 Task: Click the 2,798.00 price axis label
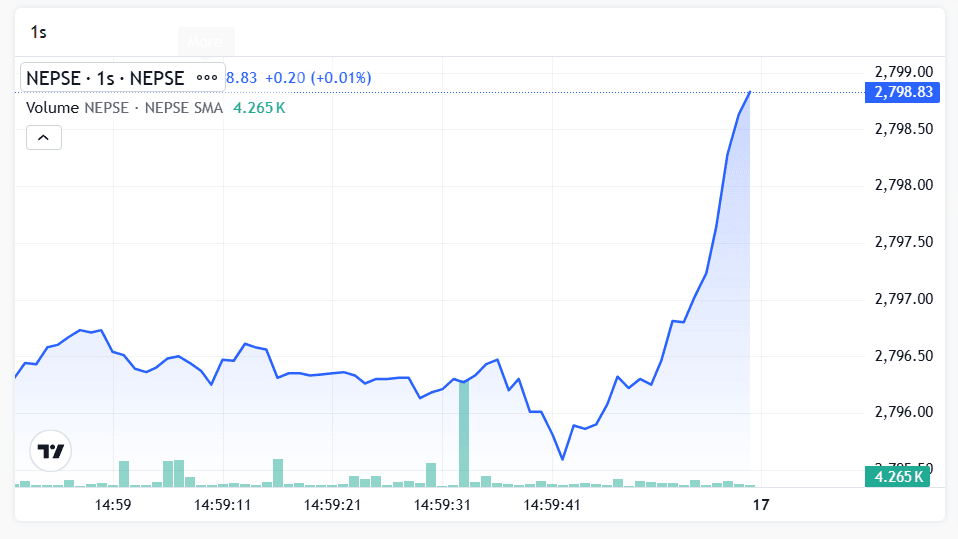click(904, 185)
